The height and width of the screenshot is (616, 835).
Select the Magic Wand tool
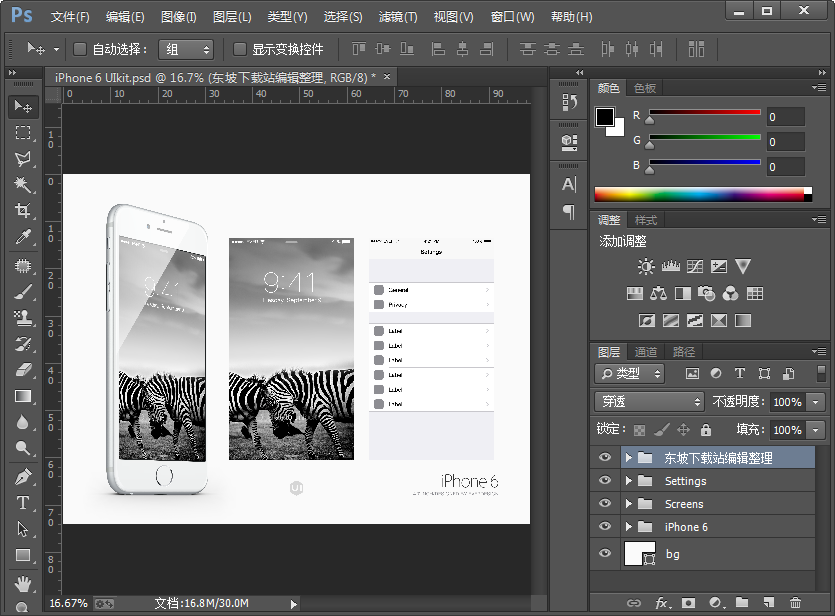(22, 185)
